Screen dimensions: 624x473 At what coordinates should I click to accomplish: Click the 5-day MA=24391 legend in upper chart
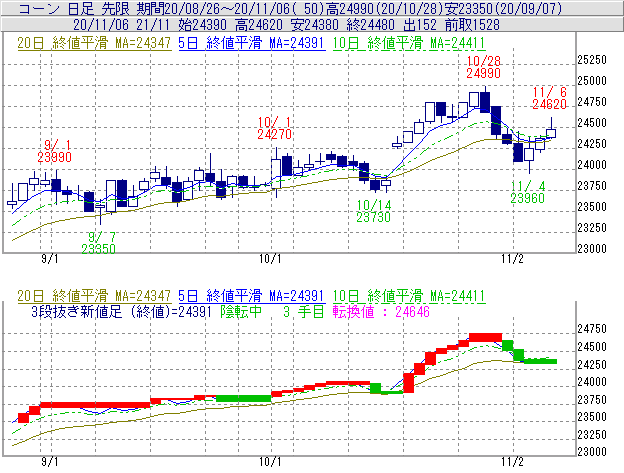pos(252,43)
